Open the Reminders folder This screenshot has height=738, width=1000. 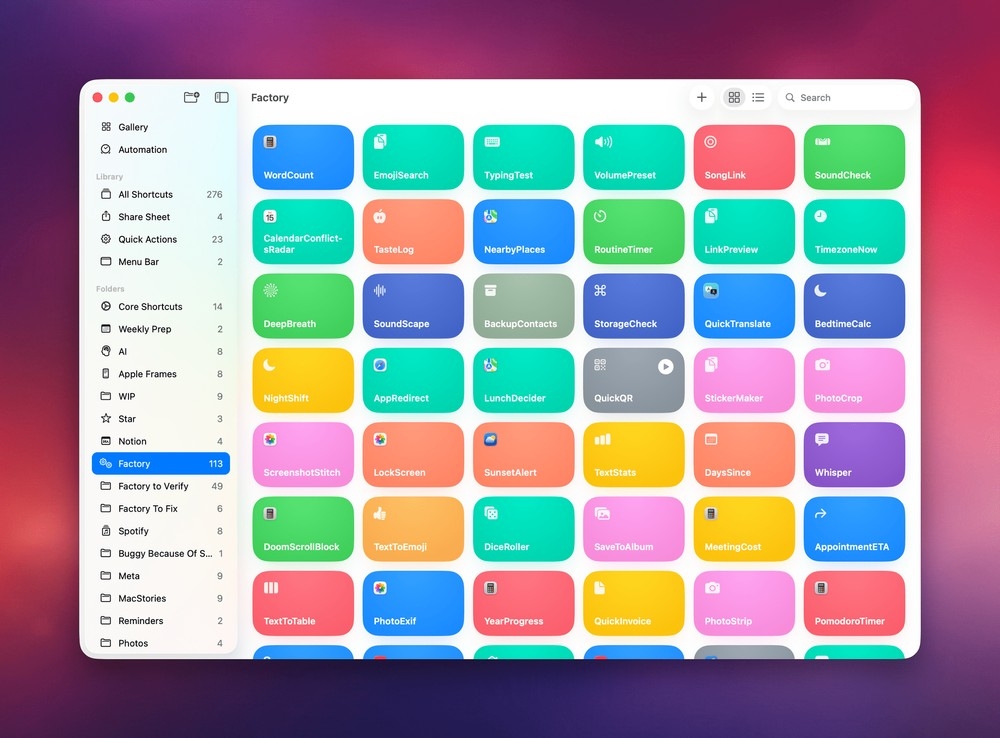[x=161, y=621]
